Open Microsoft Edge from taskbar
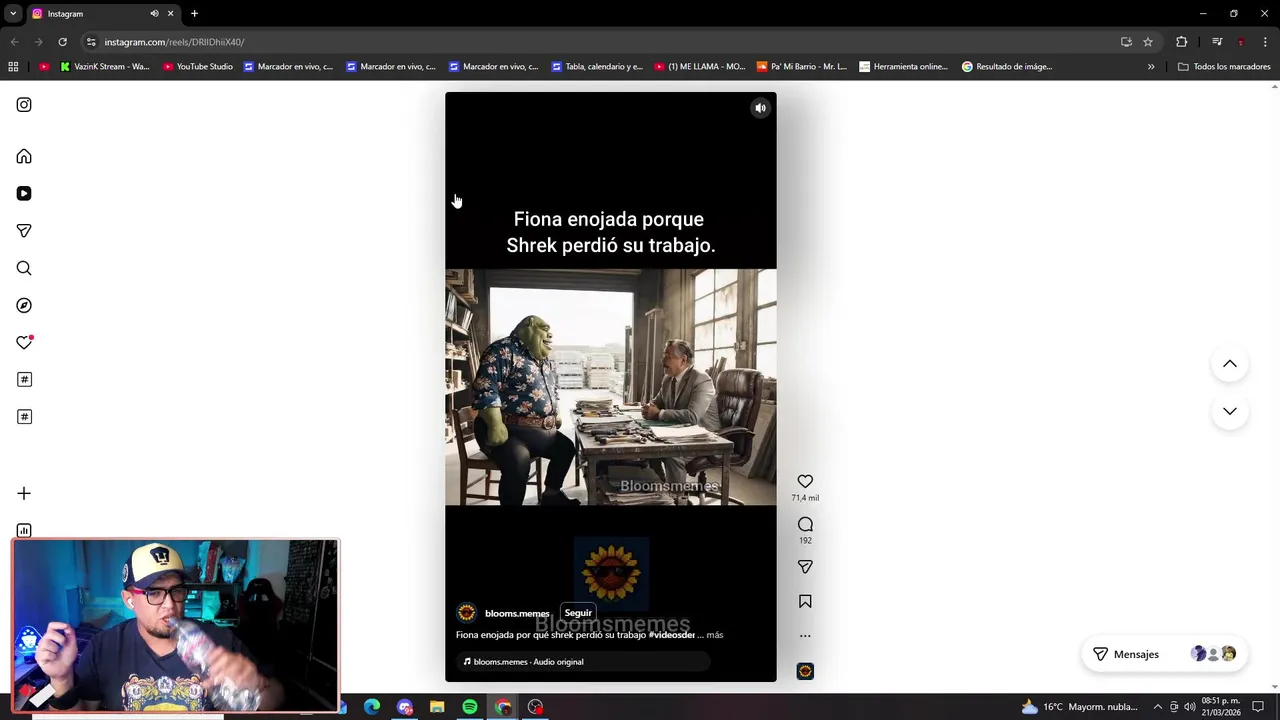This screenshot has width=1280, height=720. (372, 707)
